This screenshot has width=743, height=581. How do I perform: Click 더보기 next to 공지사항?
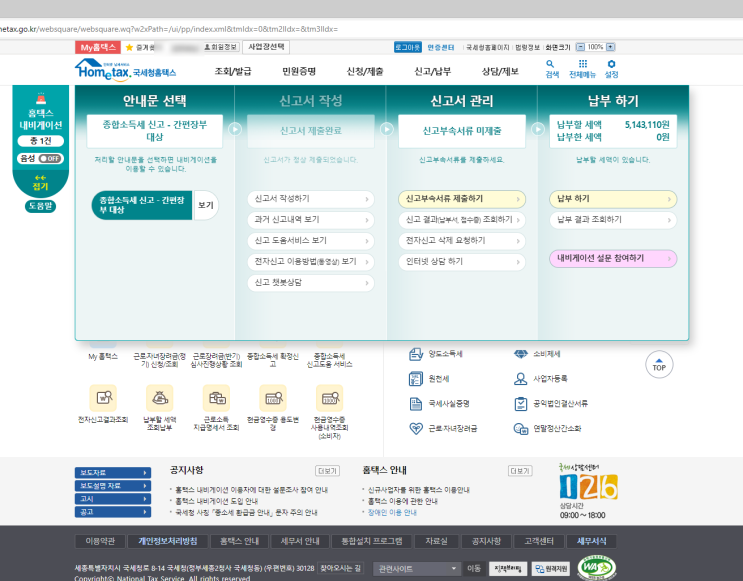327,471
